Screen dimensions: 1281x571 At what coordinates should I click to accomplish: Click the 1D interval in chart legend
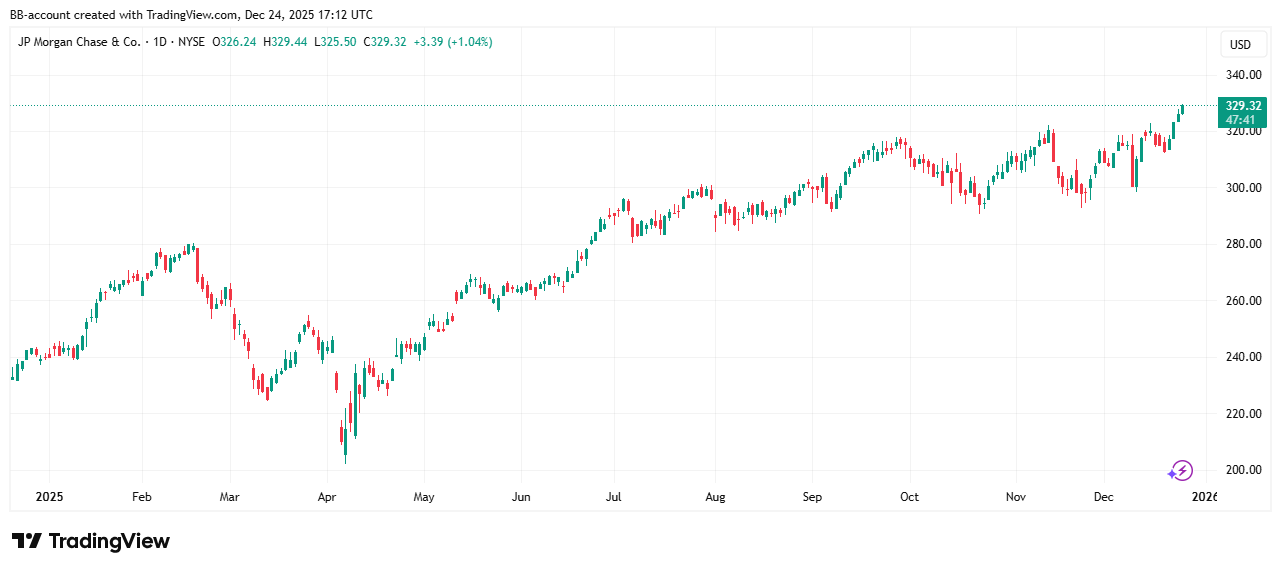click(159, 42)
